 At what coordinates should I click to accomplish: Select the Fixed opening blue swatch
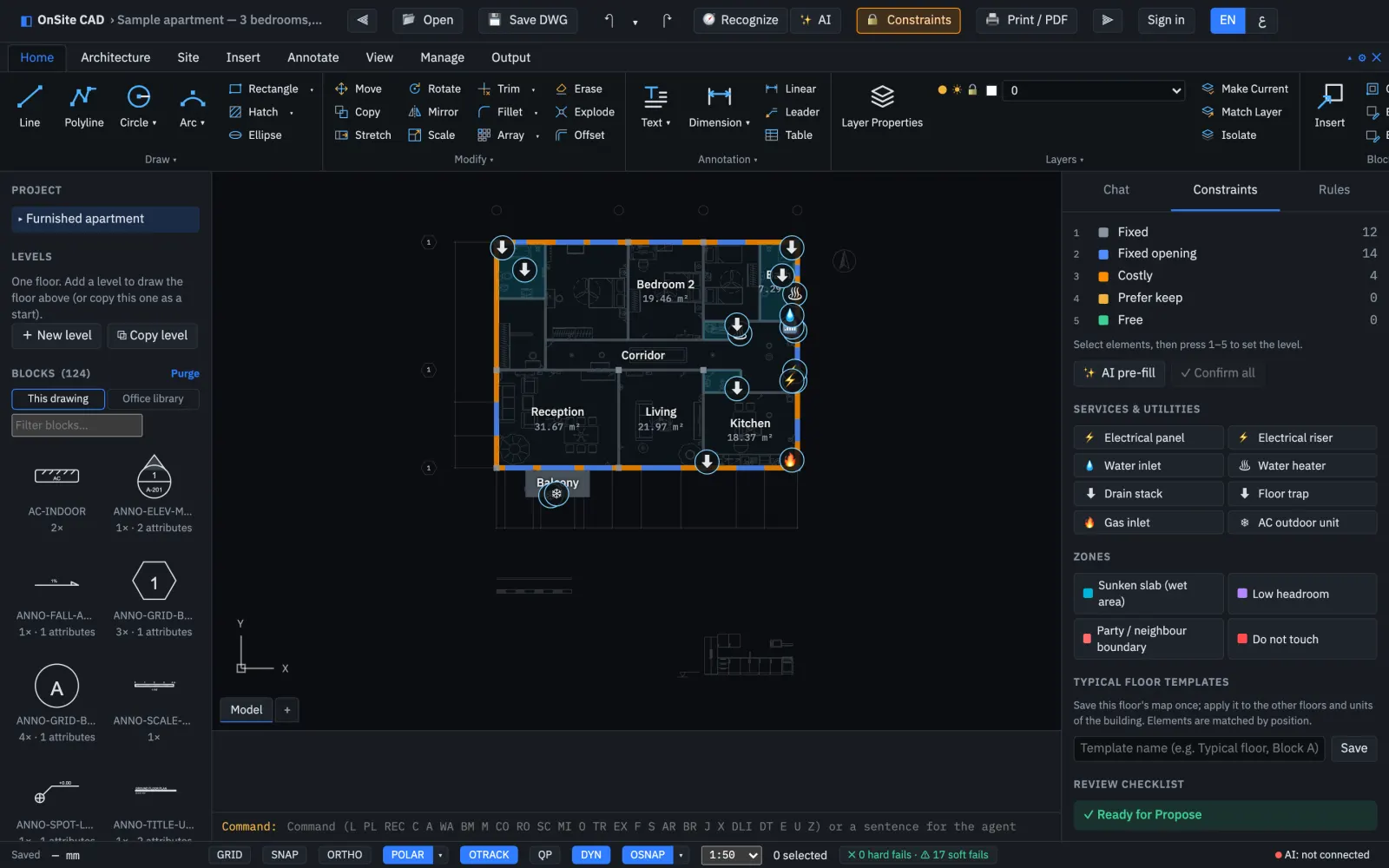pos(1103,254)
